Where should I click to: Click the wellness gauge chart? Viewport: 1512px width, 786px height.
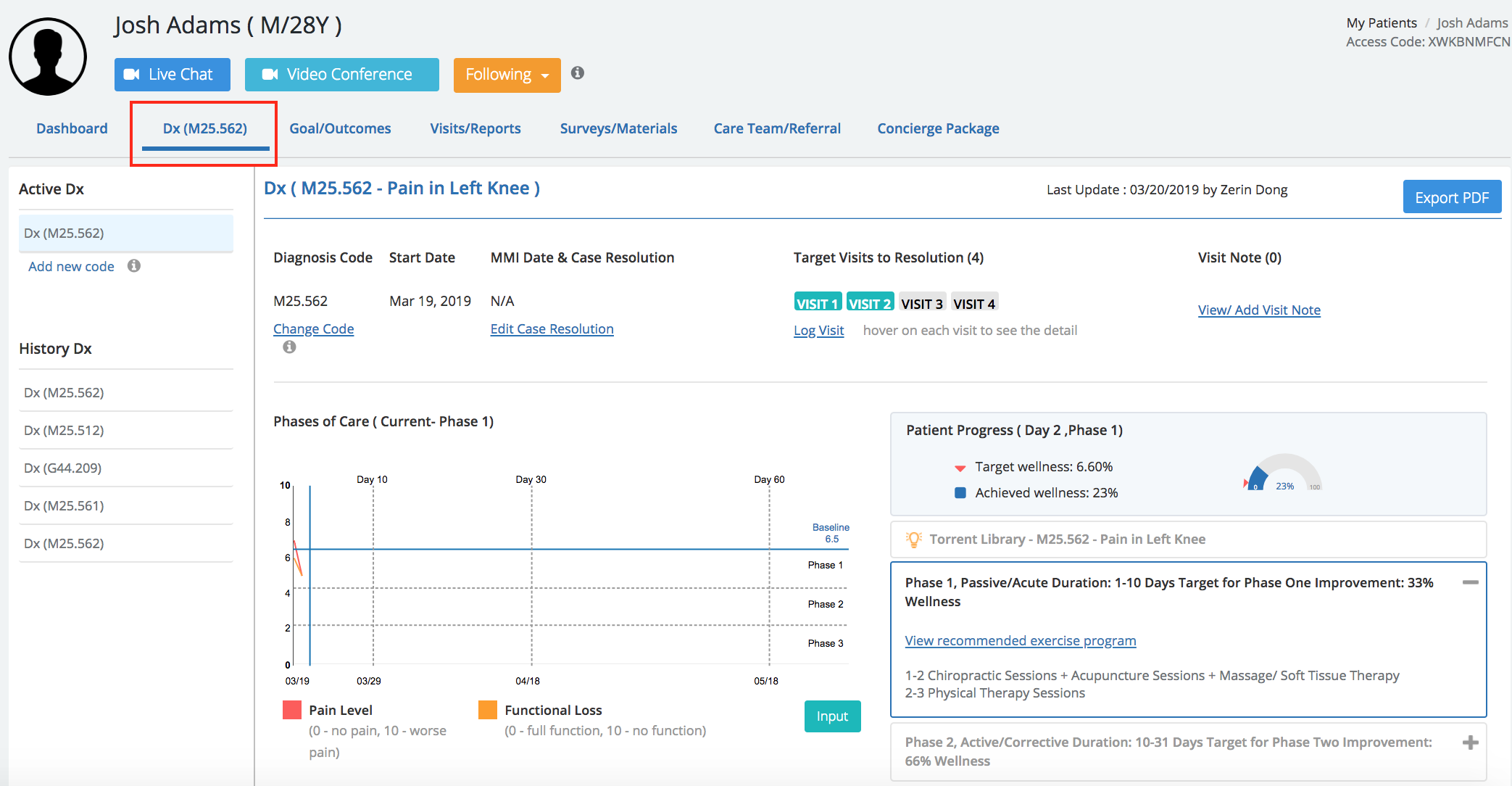[x=1284, y=474]
